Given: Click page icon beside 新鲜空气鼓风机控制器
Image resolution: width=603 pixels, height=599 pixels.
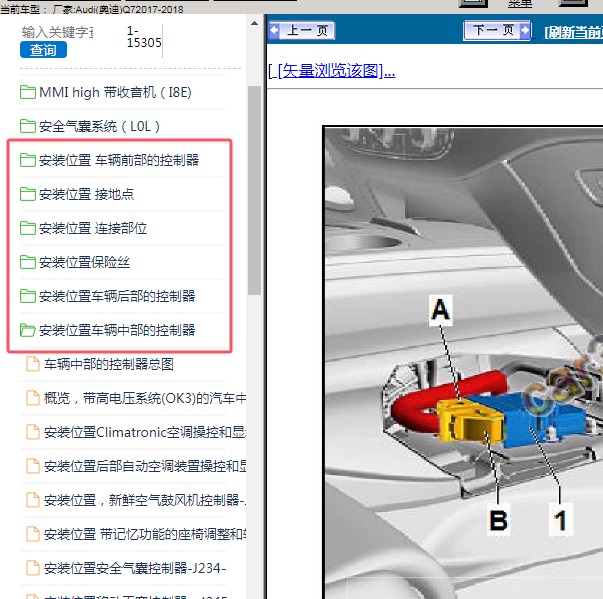Looking at the screenshot, I should tap(33, 500).
